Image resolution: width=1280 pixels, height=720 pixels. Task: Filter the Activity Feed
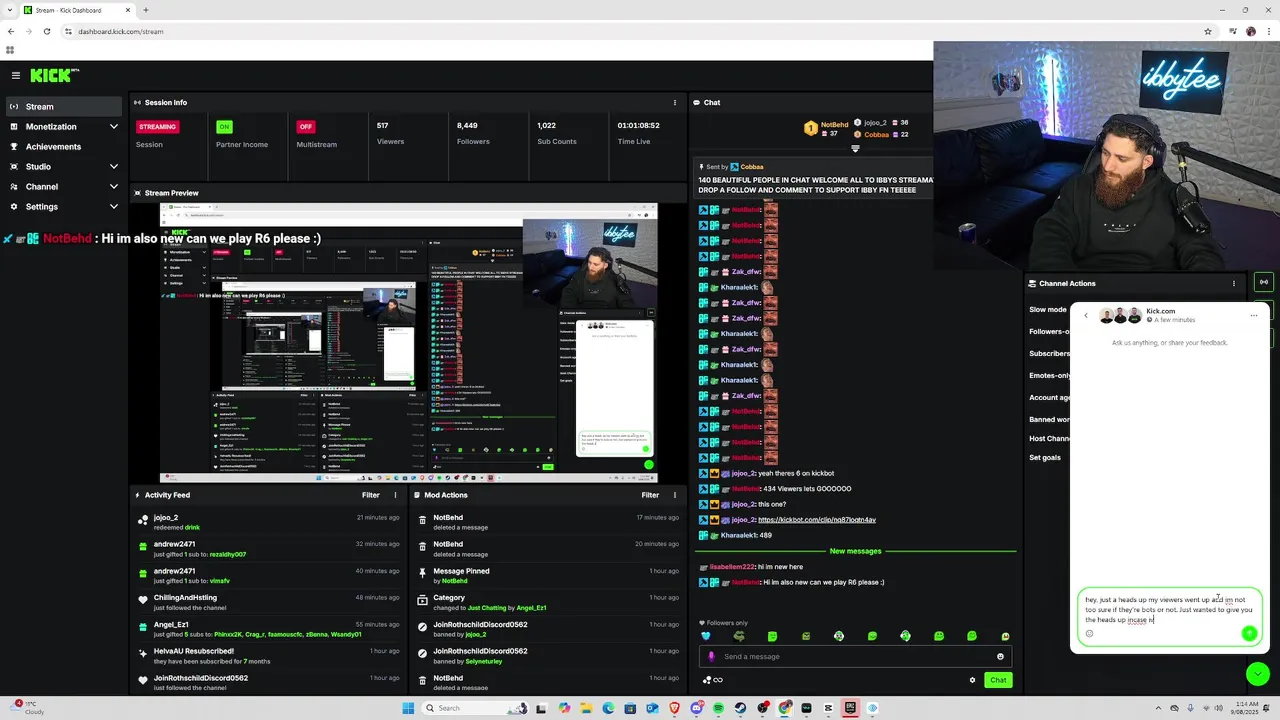click(370, 495)
